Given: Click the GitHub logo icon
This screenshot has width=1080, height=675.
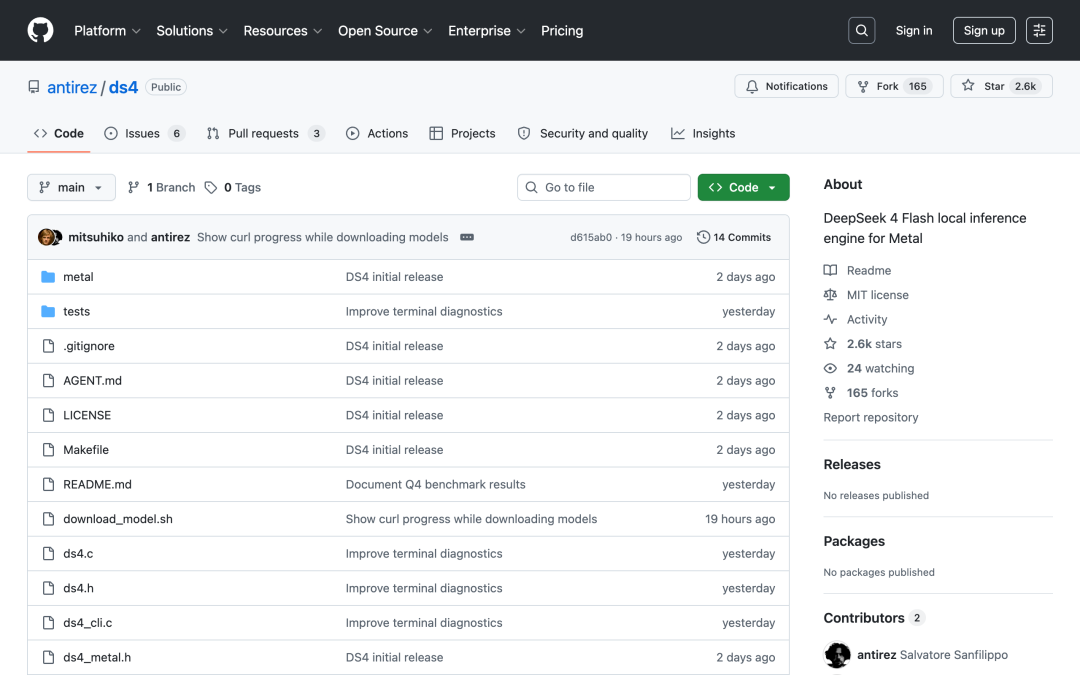Looking at the screenshot, I should point(40,30).
